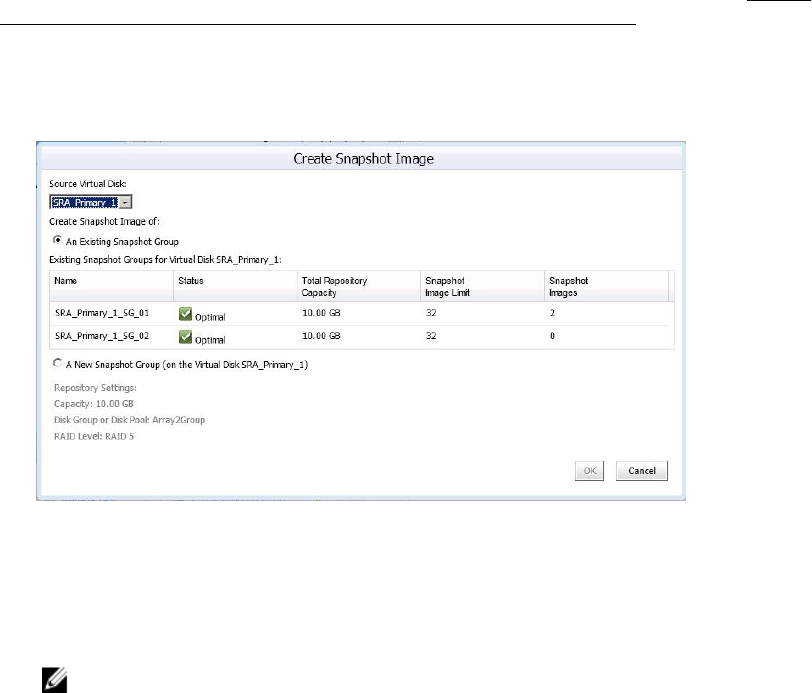
Task: Click the 10.00 GB capacity cell for SG_01
Action: coord(321,314)
